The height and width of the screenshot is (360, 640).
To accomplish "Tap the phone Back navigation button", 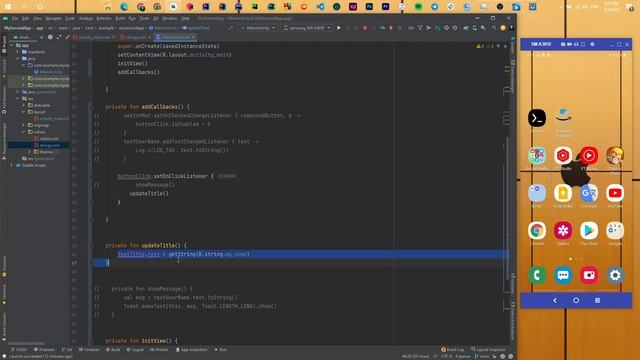I will [555, 300].
